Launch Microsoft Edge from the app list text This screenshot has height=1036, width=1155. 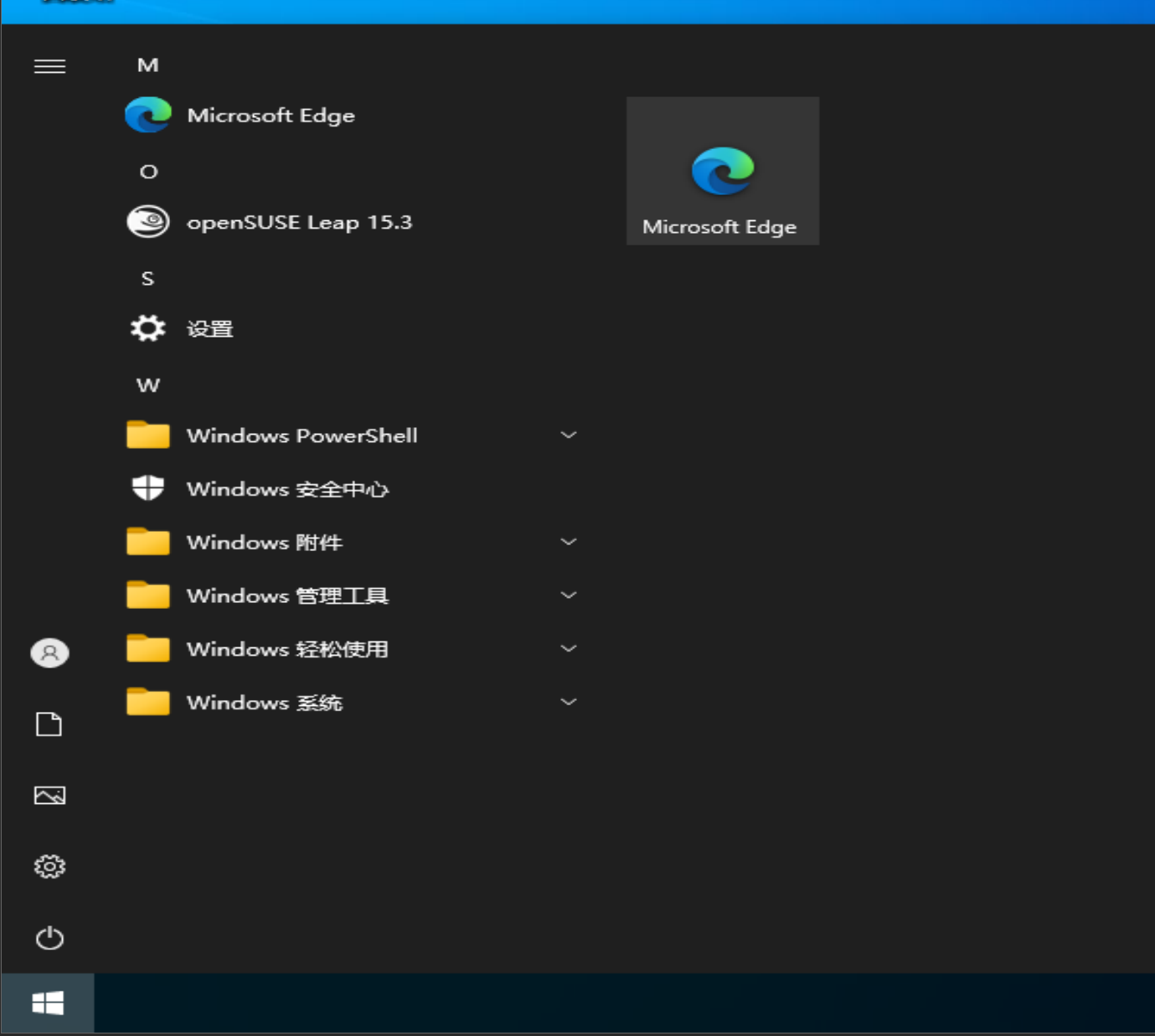271,116
